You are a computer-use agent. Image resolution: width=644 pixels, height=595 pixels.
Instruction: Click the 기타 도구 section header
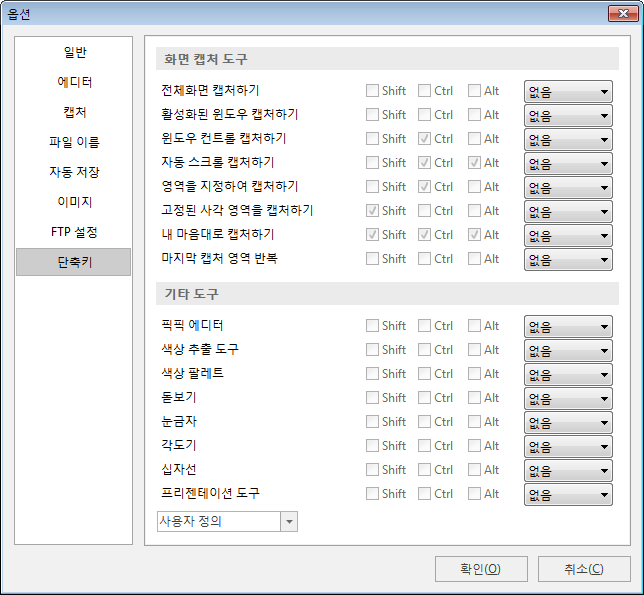(387, 294)
